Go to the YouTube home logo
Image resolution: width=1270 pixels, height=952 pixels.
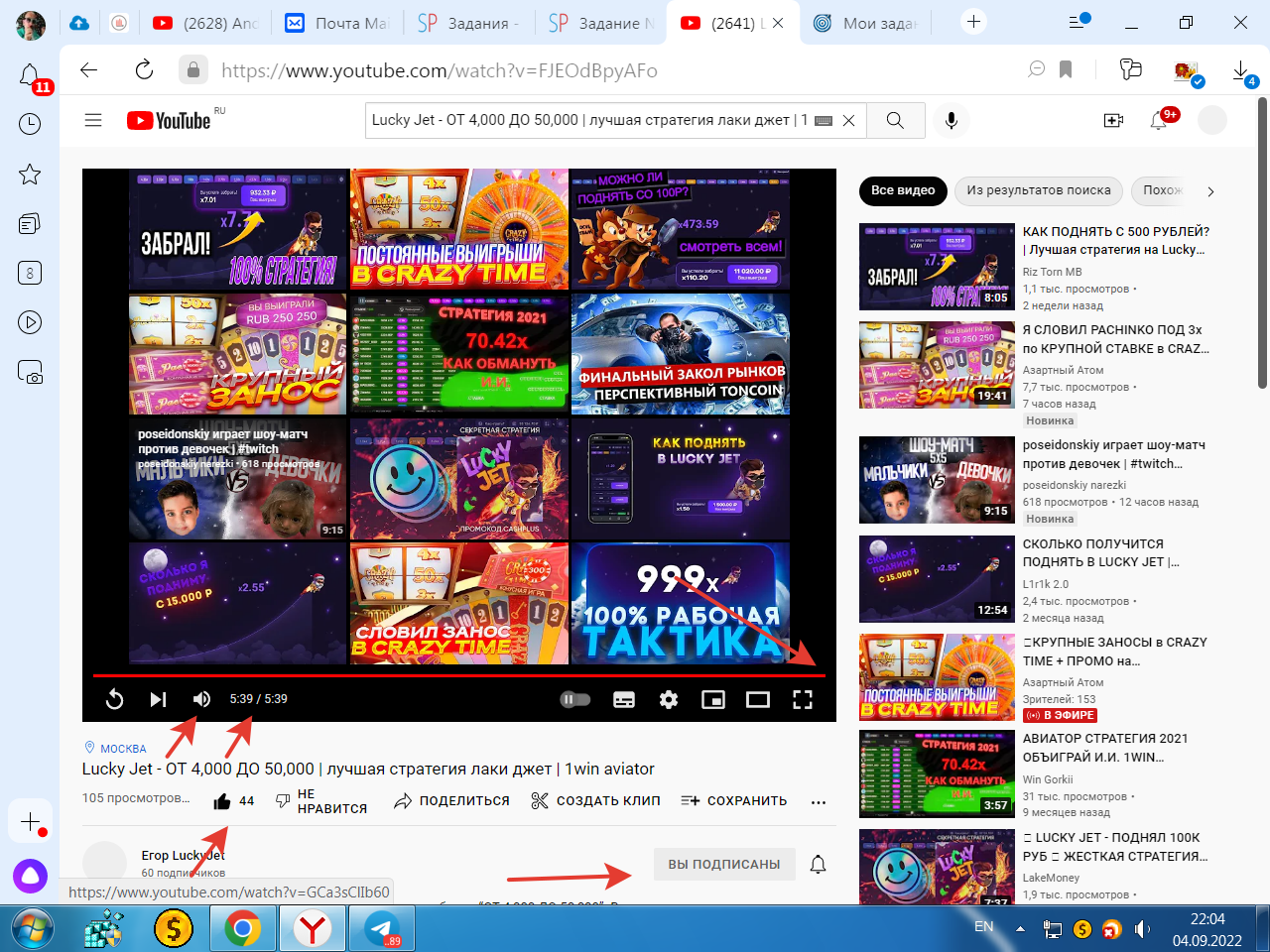pos(169,120)
